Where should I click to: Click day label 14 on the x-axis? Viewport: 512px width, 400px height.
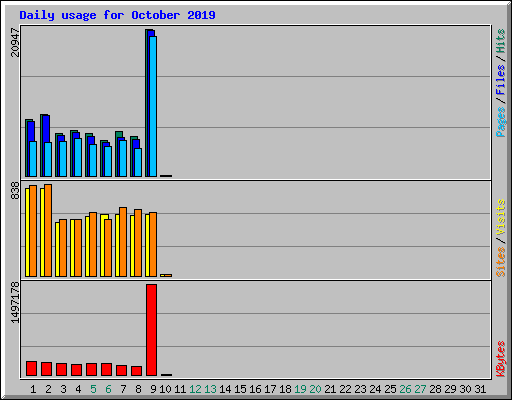pos(225,389)
